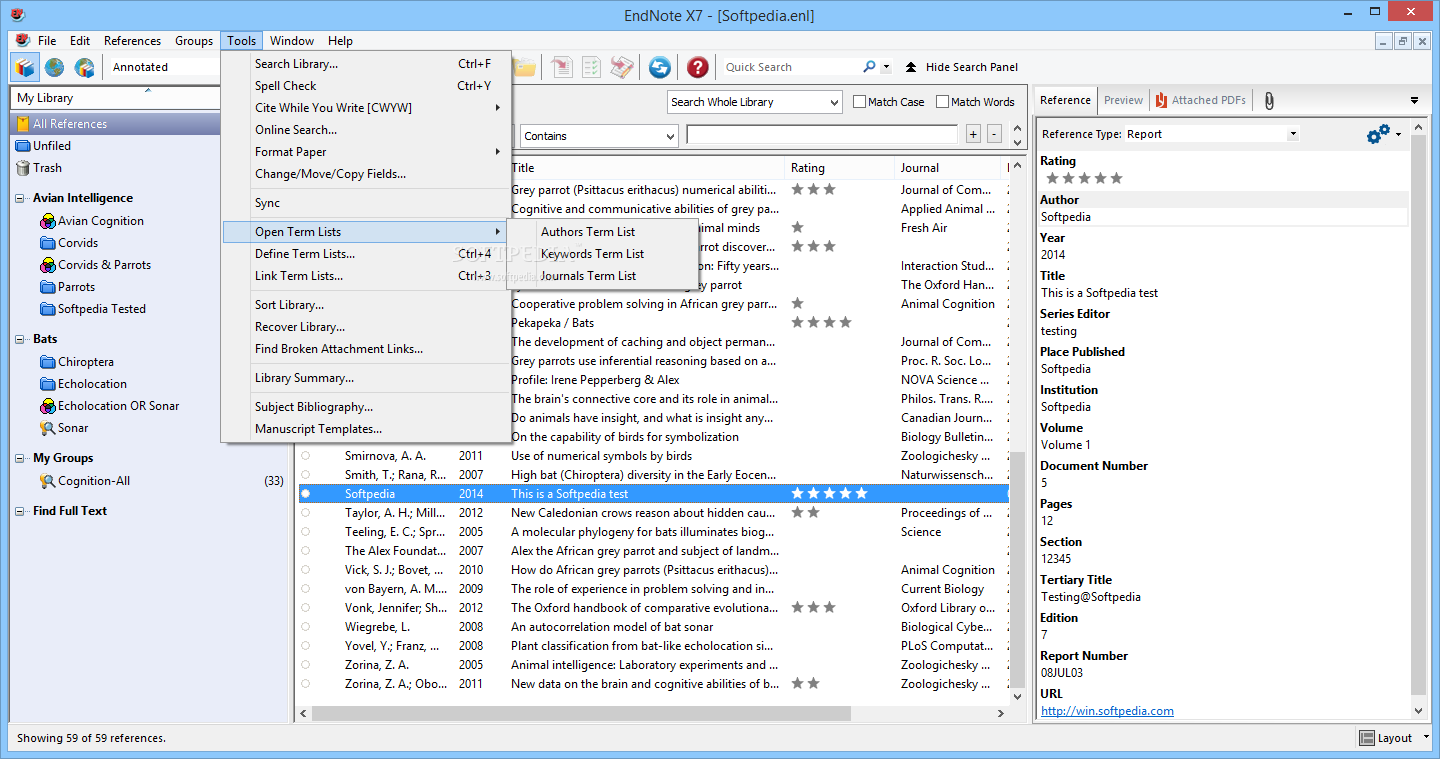The image size is (1440, 759).
Task: Open the Contains operator dropdown
Action: [599, 136]
